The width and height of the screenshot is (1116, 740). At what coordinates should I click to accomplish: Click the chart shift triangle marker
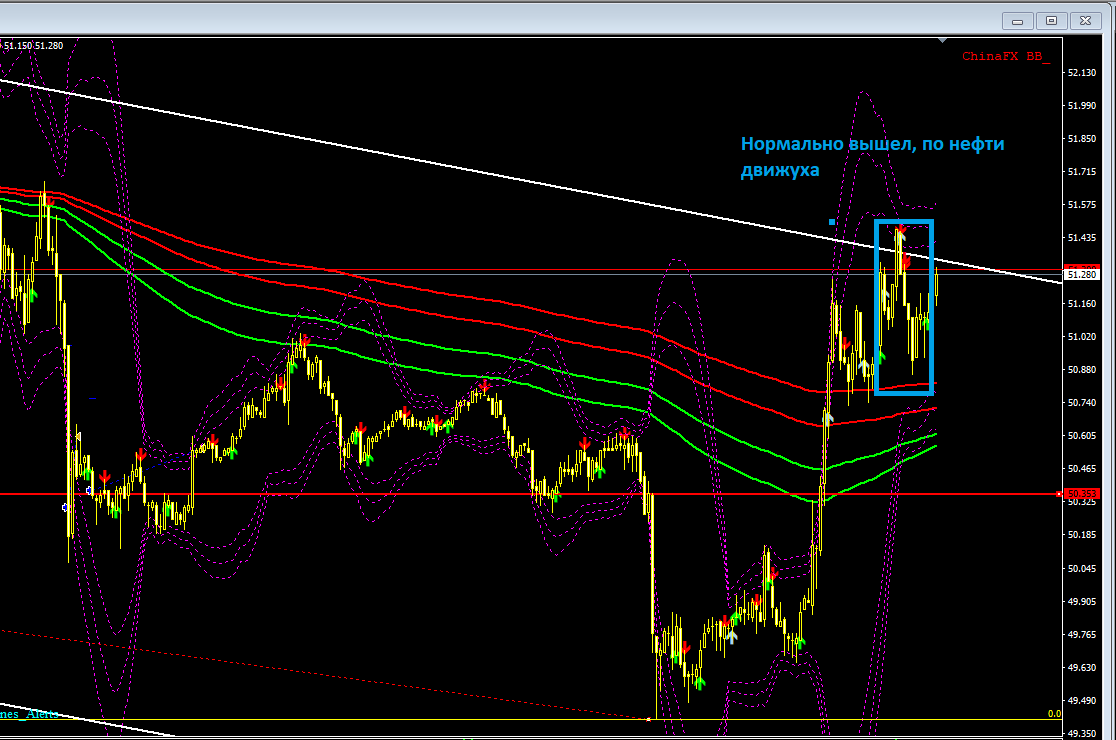click(x=942, y=41)
